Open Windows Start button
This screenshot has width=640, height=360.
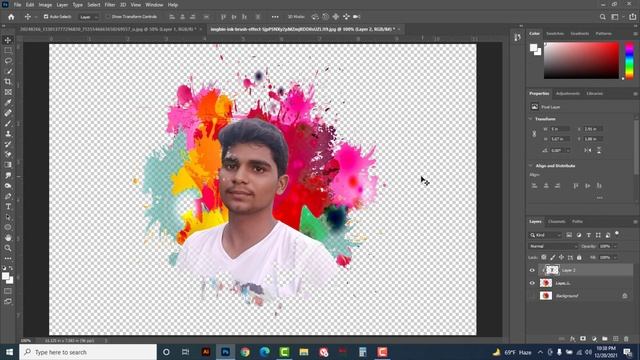point(9,352)
